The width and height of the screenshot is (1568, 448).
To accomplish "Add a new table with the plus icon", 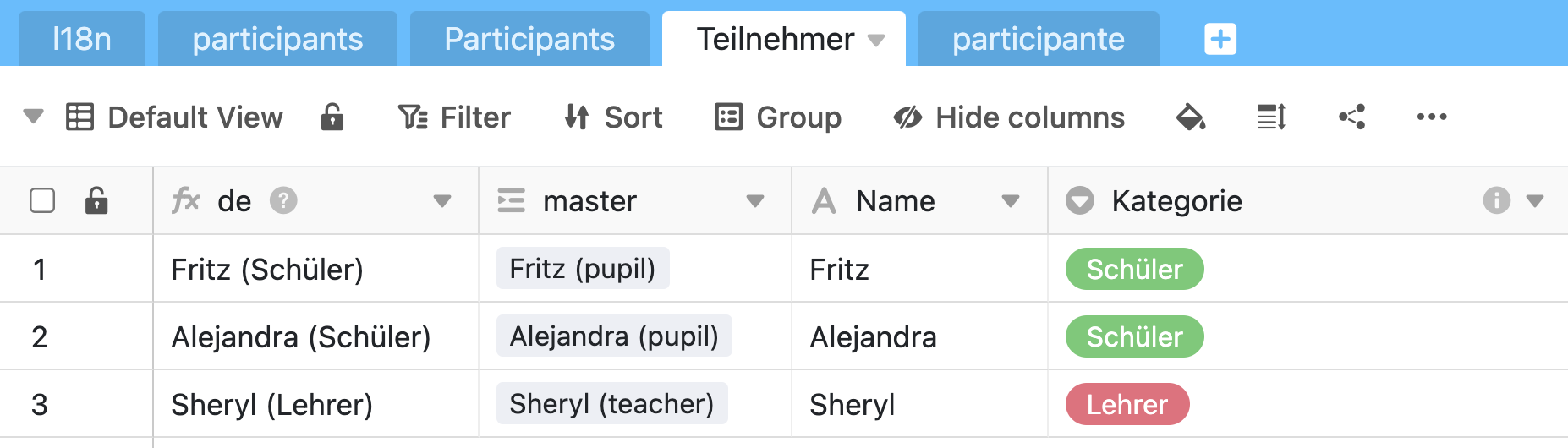I will point(1220,39).
